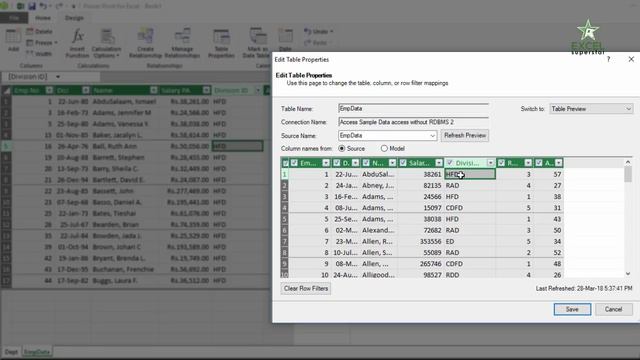Open filter for Name column in background table
This screenshot has height=360, width=640.
pos(153,90)
